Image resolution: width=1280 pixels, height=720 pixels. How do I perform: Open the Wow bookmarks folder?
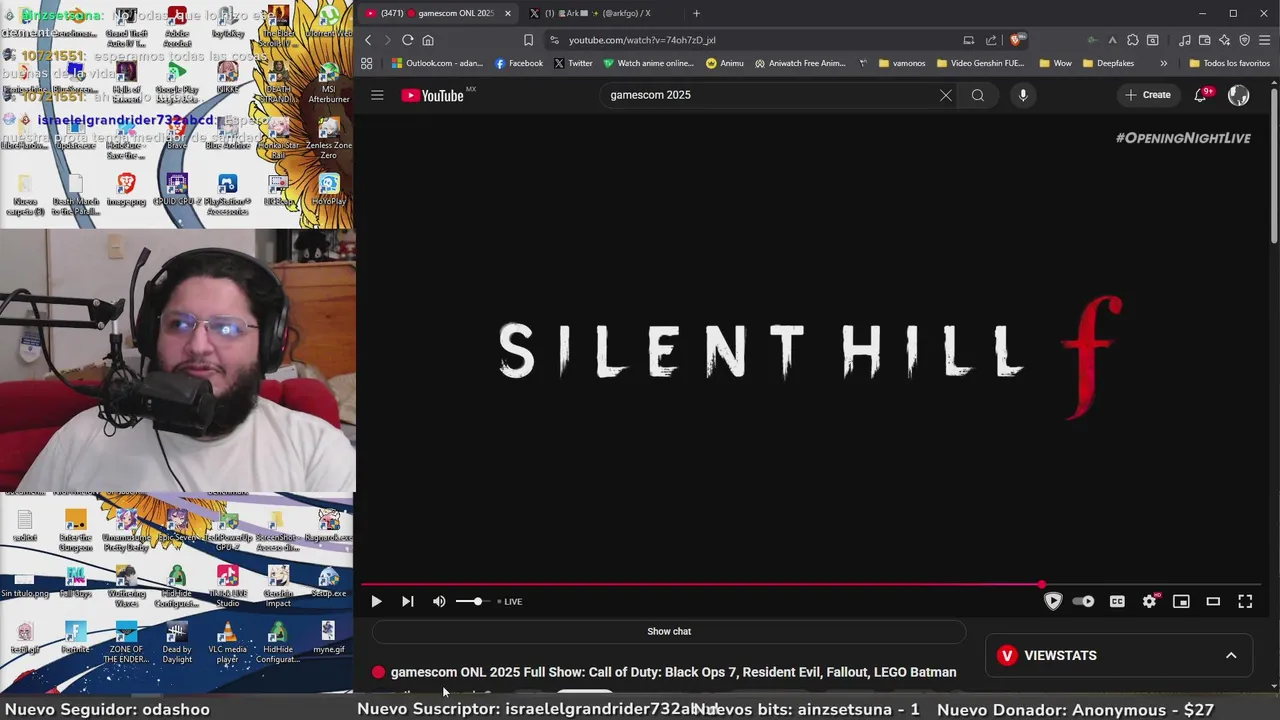pyautogui.click(x=1055, y=63)
